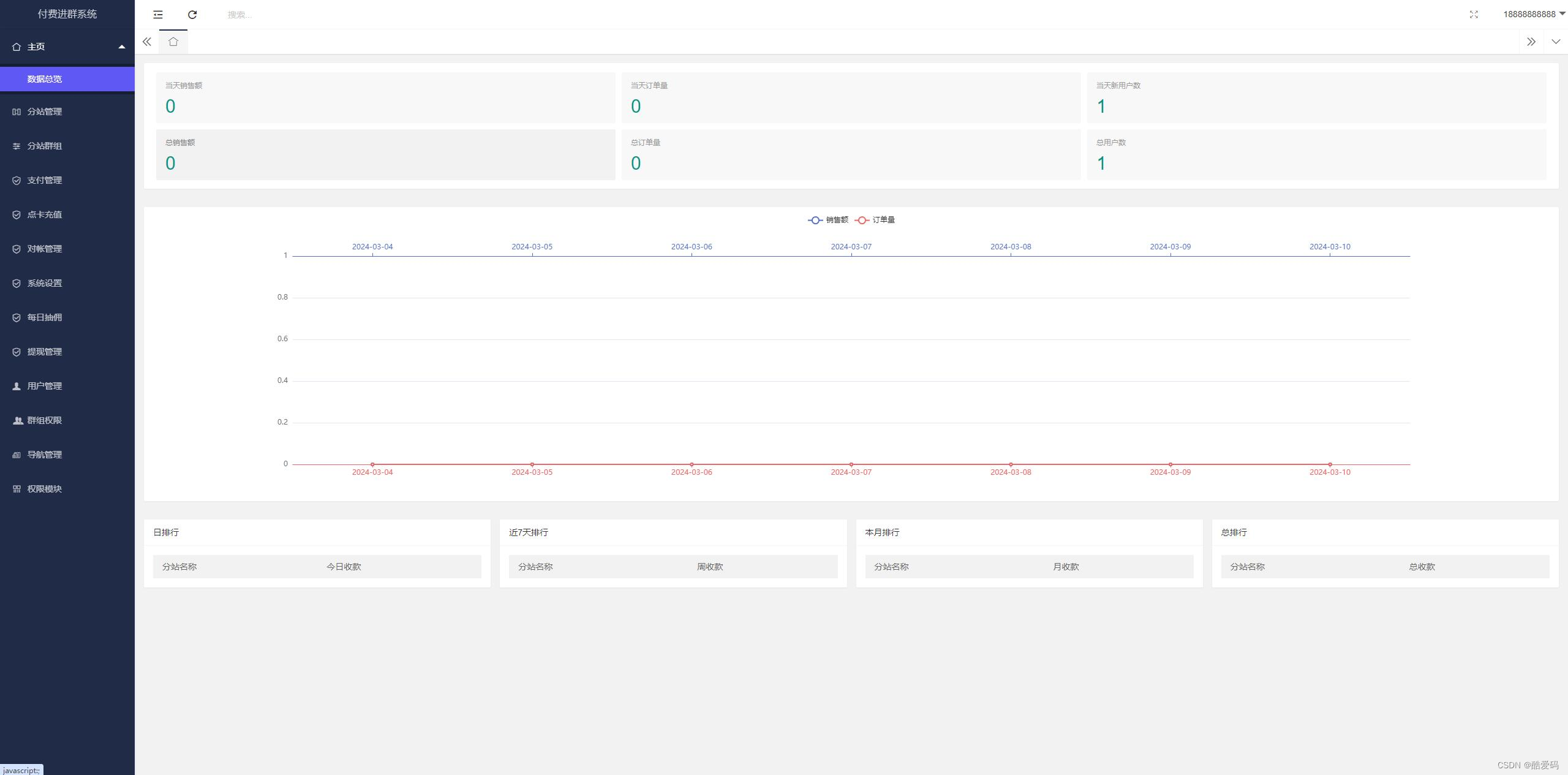Open 群组权限 menu item
The image size is (1568, 775).
pyautogui.click(x=67, y=420)
